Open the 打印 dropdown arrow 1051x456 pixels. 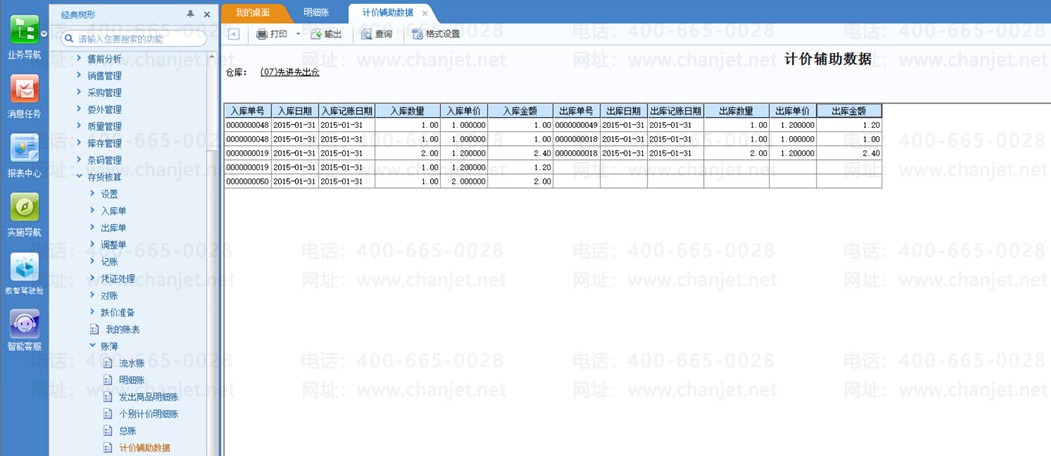(298, 34)
